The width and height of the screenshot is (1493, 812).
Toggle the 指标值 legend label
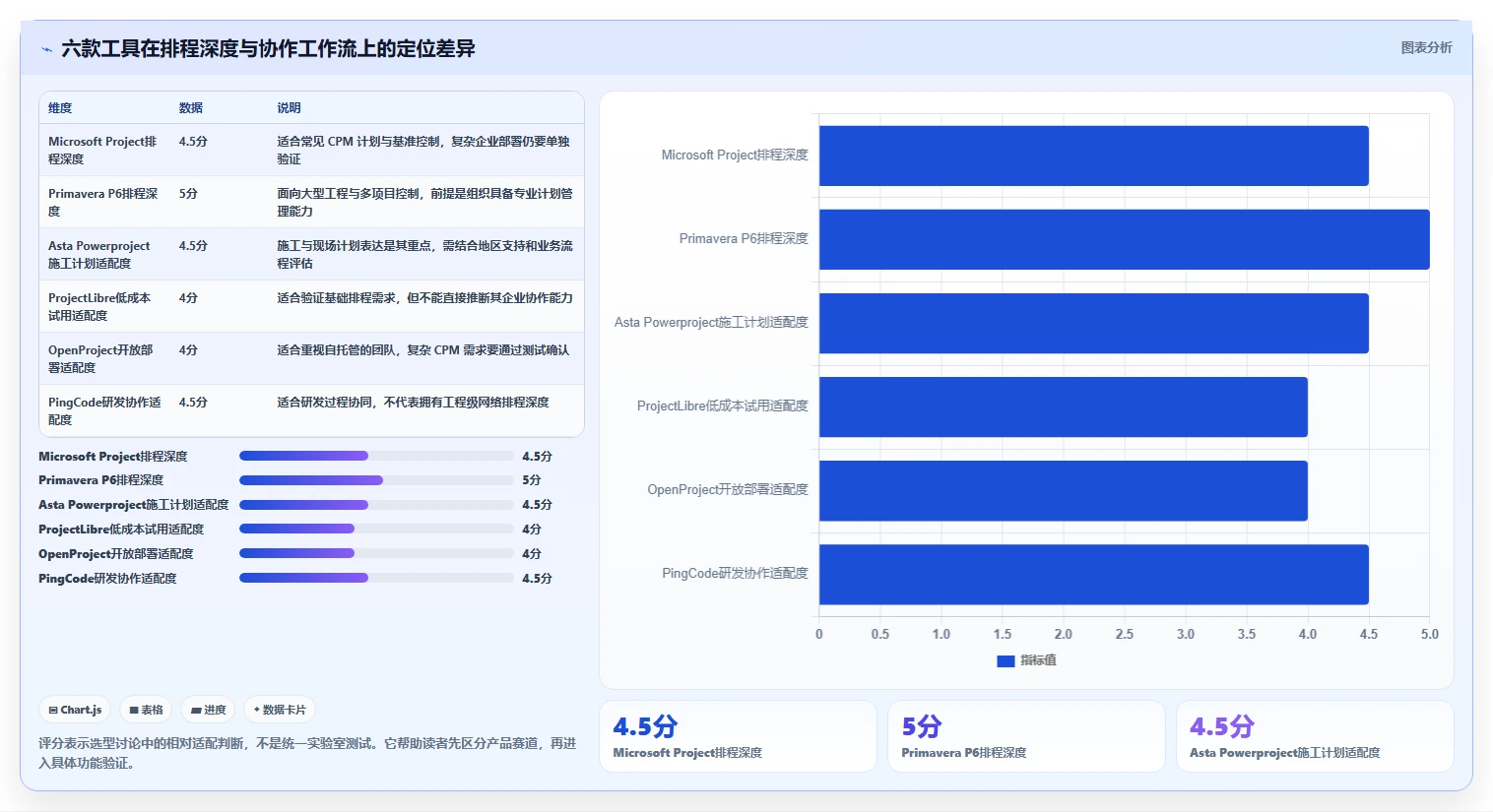(x=1038, y=660)
